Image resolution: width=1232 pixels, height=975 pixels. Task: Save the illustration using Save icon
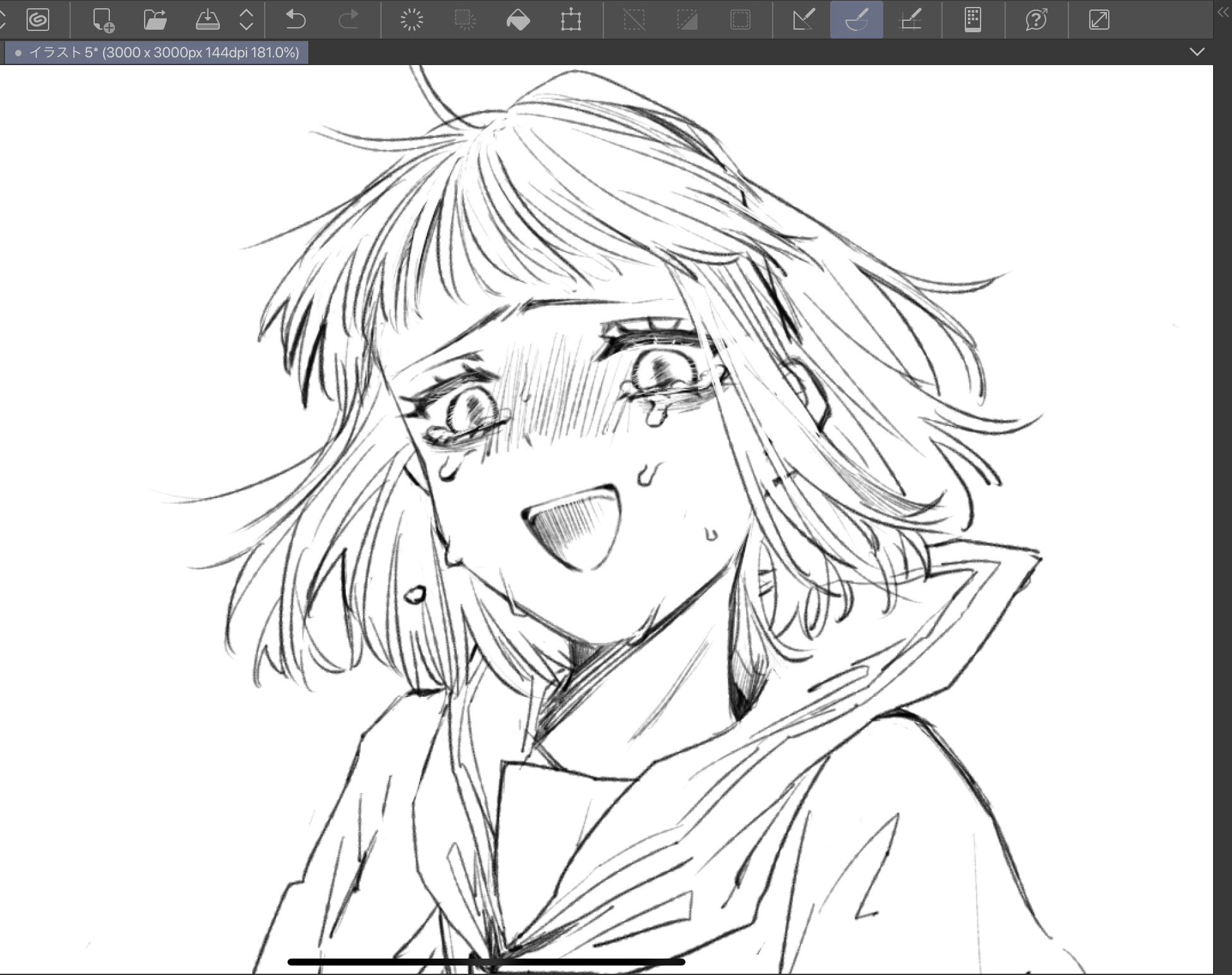click(207, 20)
